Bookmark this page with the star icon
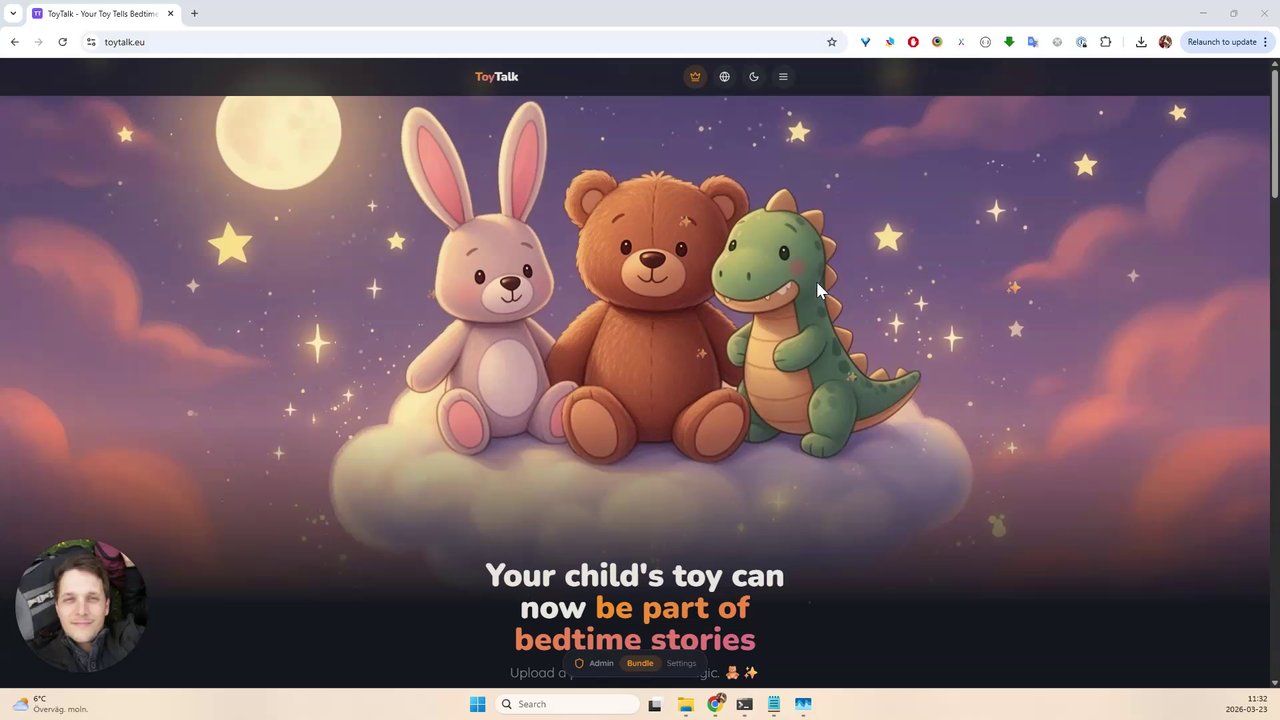This screenshot has width=1280, height=720. point(831,42)
